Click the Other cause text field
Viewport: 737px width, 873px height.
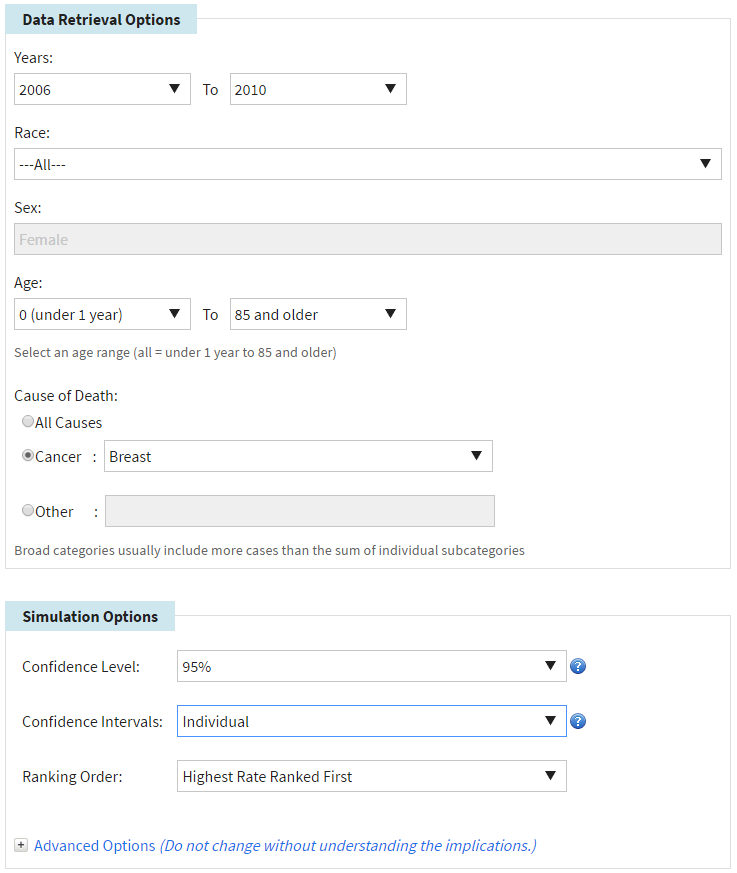coord(299,511)
